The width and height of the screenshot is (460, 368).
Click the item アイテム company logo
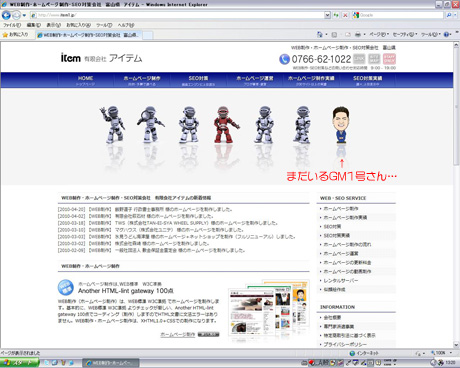point(101,58)
